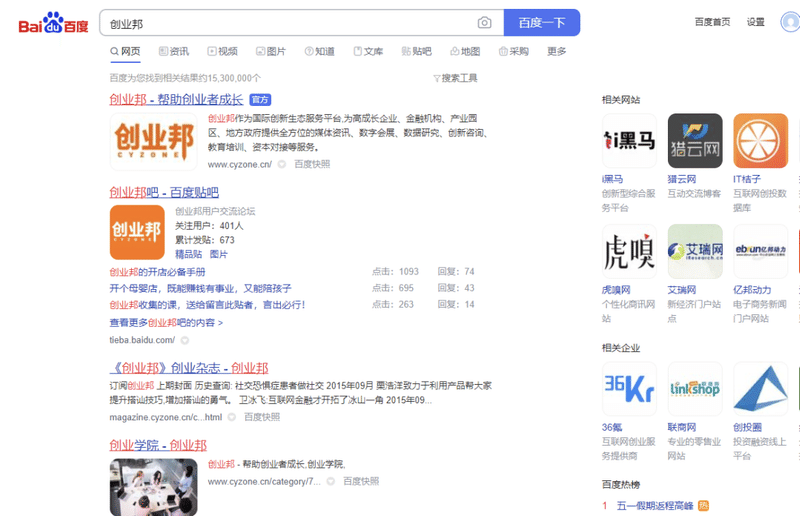Click the 官方 badge
Image resolution: width=800 pixels, height=516 pixels.
coord(260,100)
